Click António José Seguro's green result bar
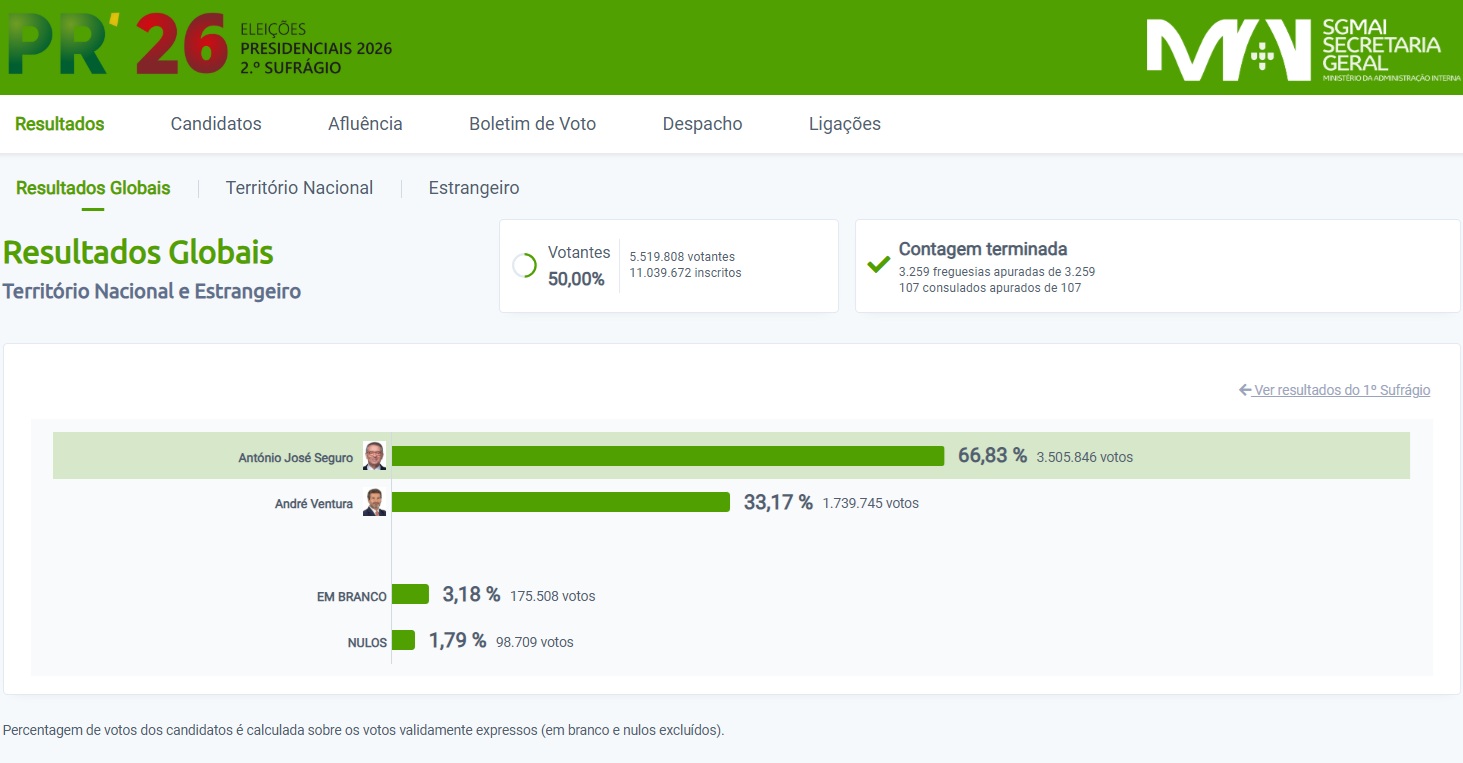The height and width of the screenshot is (763, 1463). pos(667,456)
